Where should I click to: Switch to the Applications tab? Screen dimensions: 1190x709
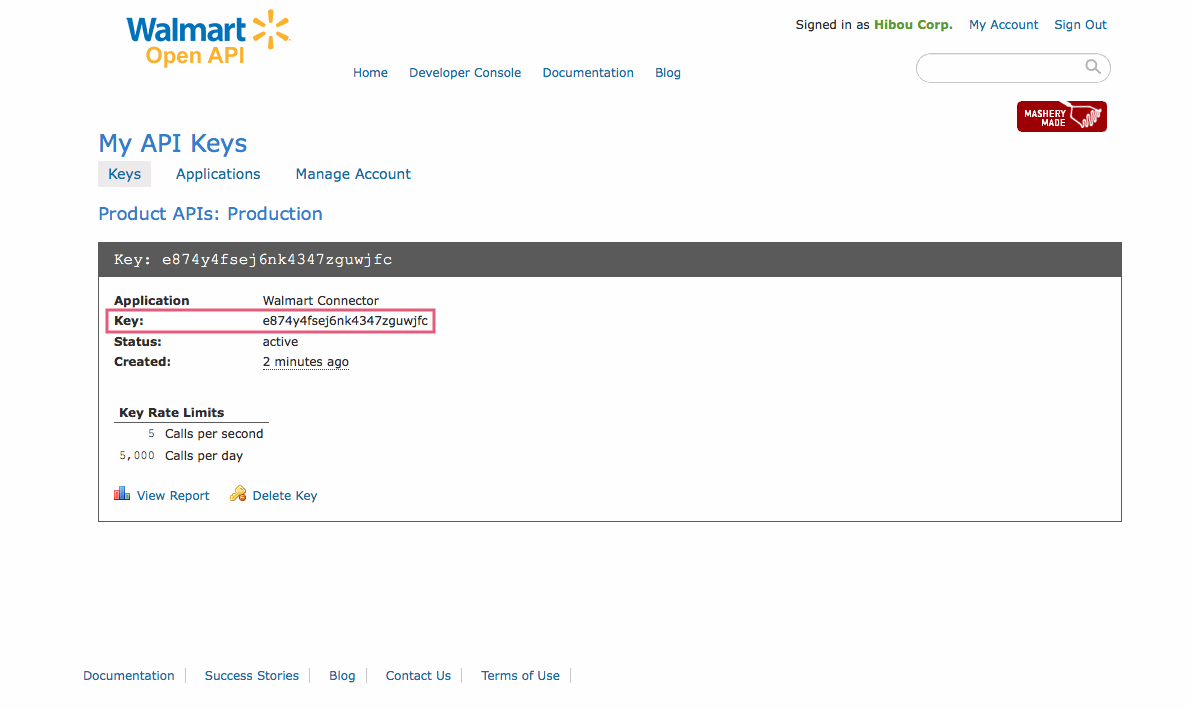click(218, 174)
